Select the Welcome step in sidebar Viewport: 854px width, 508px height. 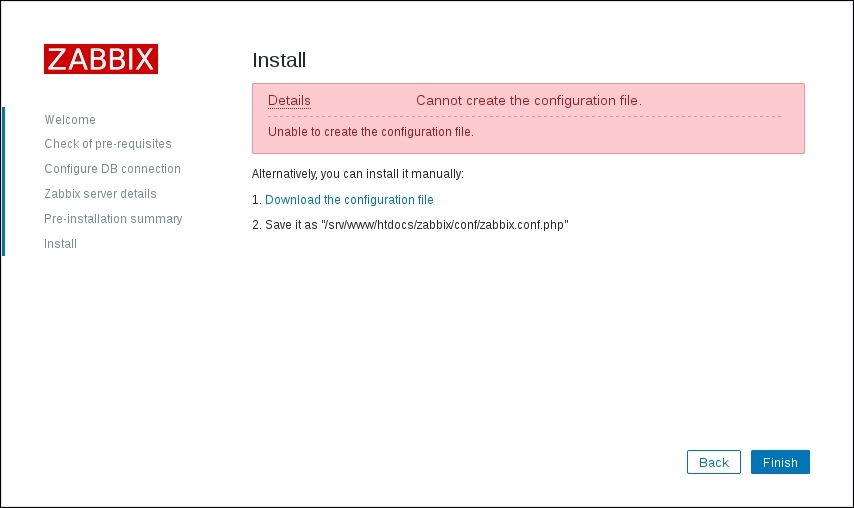click(70, 120)
